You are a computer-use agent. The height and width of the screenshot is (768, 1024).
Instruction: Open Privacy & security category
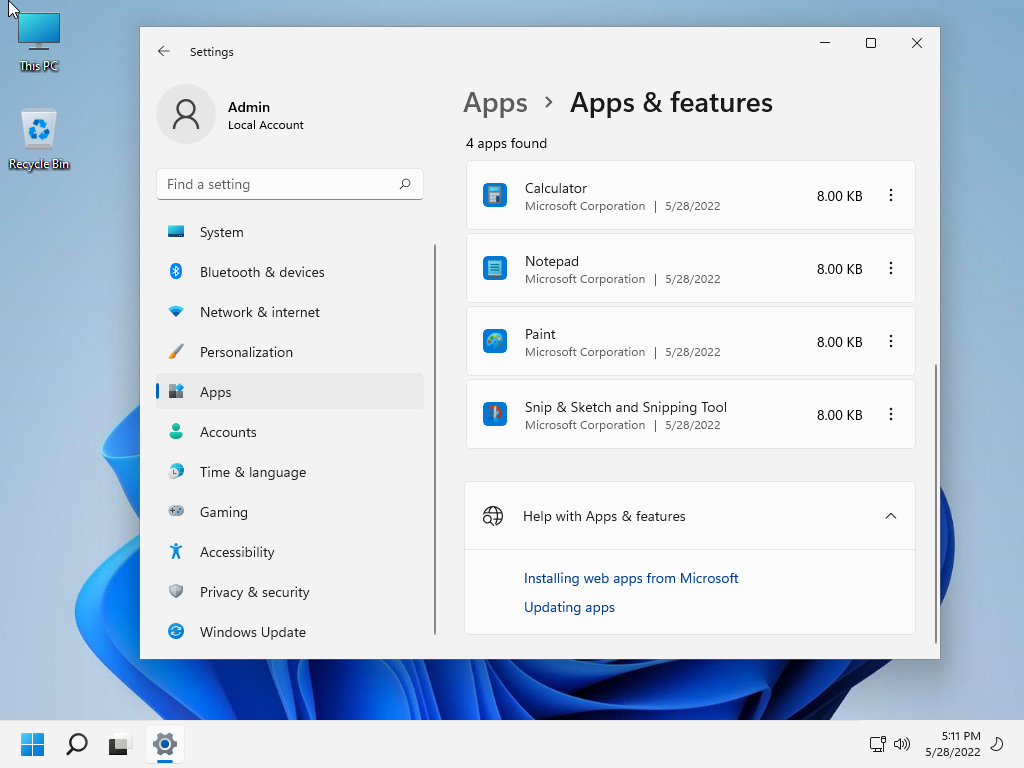coord(254,592)
